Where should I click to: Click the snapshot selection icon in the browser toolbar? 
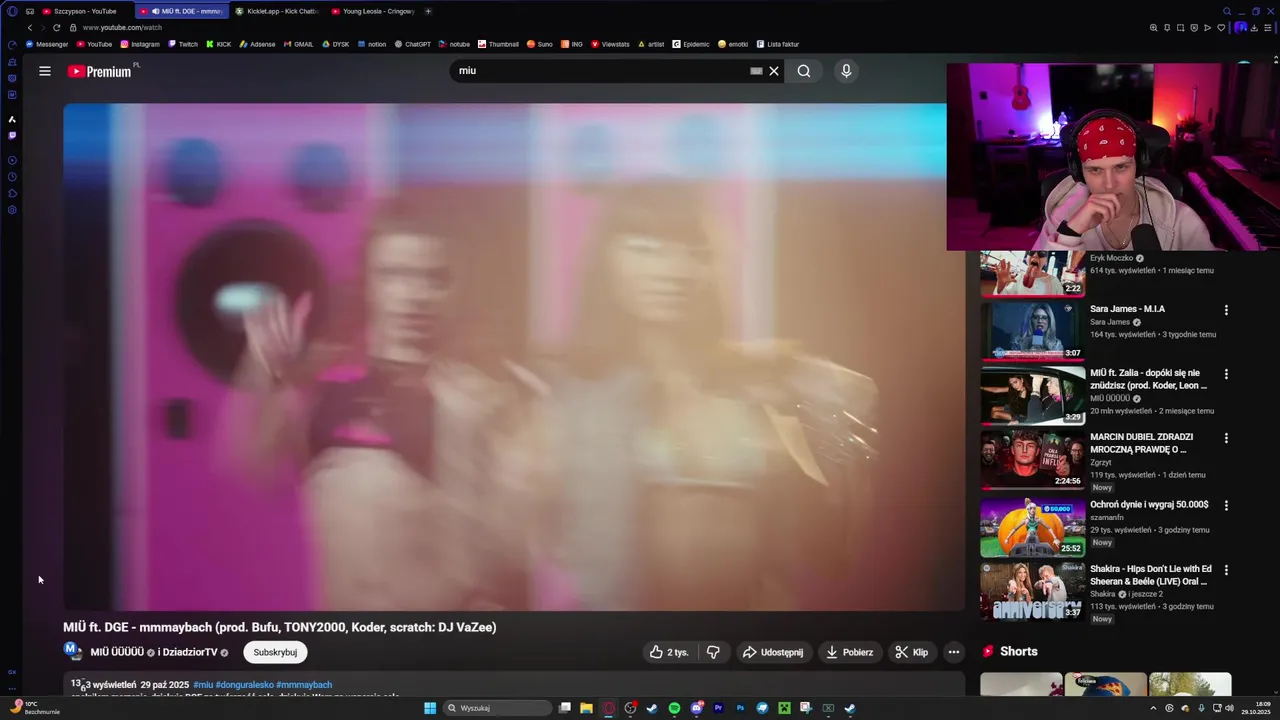(1180, 28)
